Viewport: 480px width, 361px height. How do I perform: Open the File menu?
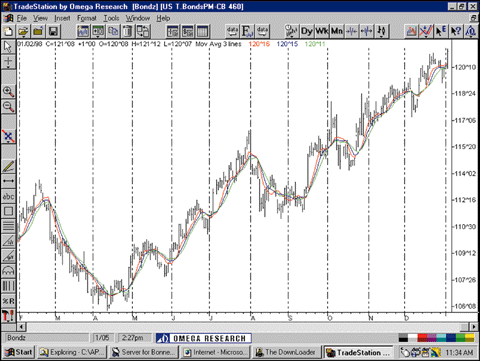pos(22,18)
